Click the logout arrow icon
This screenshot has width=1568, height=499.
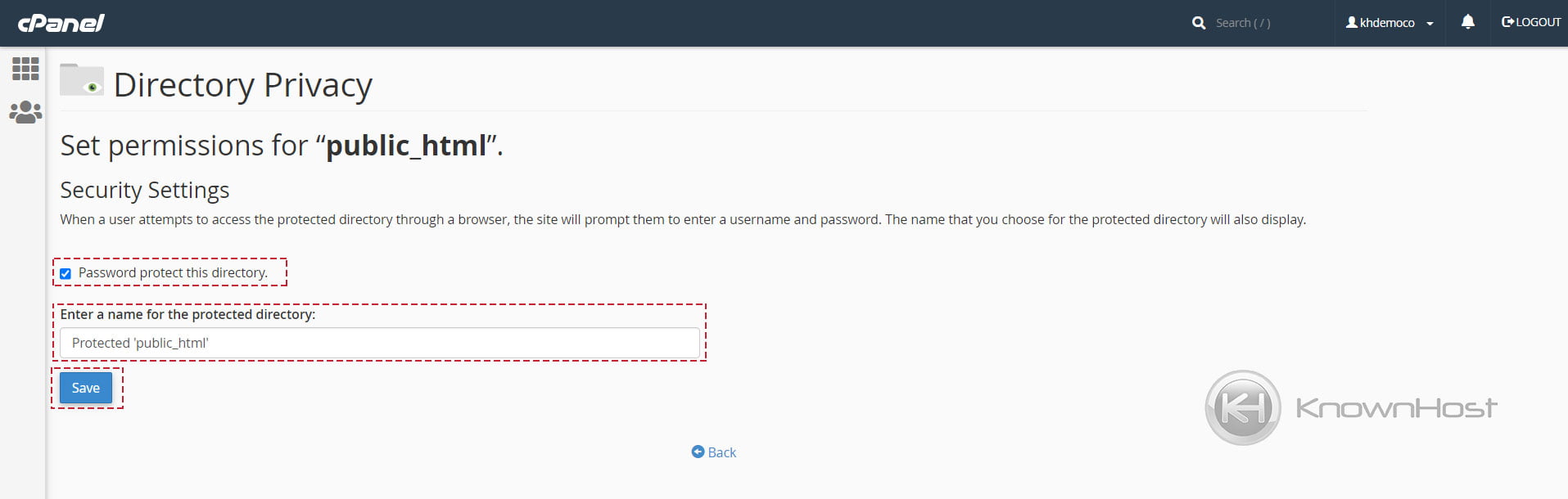(1507, 21)
